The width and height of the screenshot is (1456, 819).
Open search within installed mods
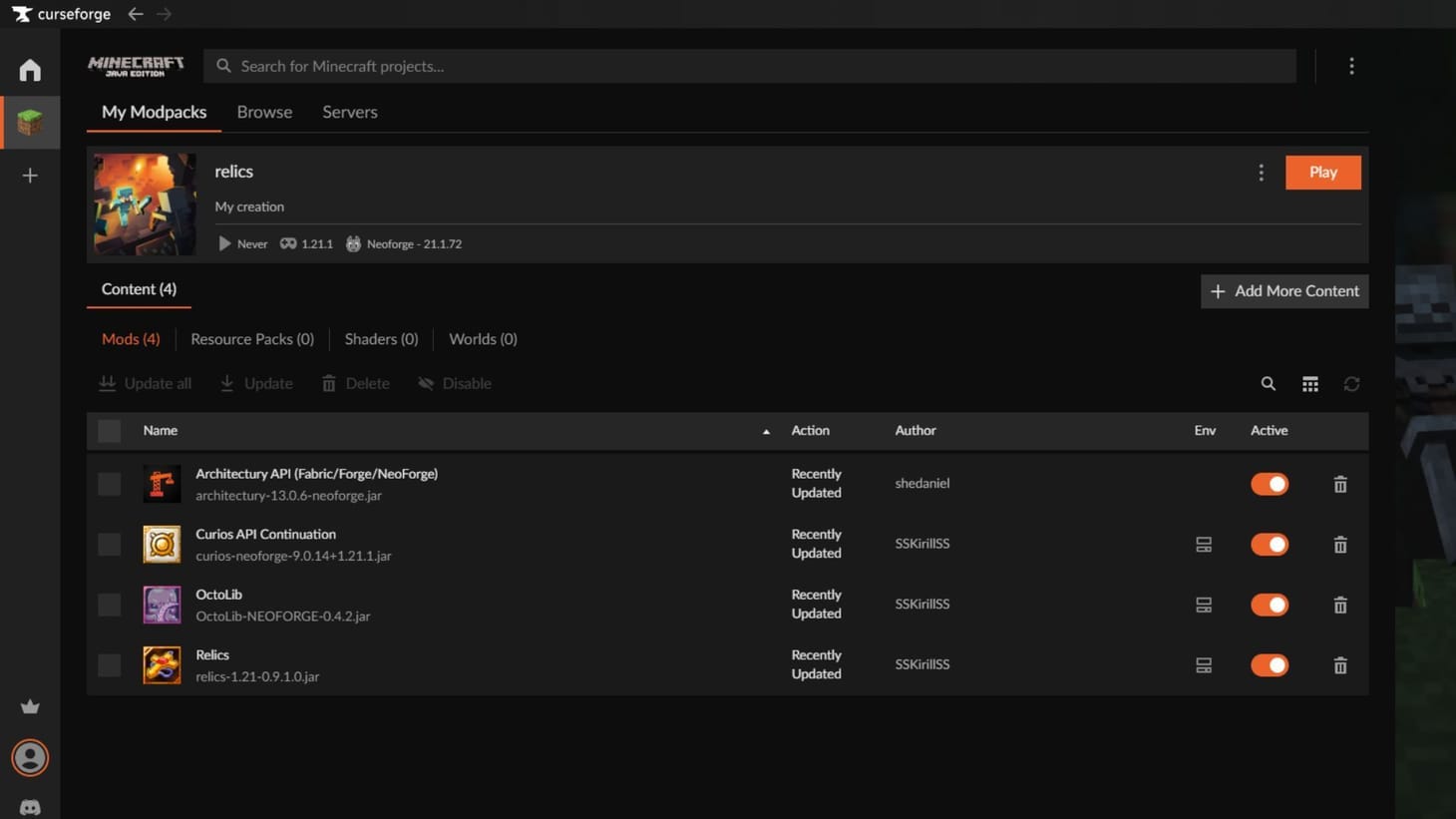pyautogui.click(x=1268, y=383)
